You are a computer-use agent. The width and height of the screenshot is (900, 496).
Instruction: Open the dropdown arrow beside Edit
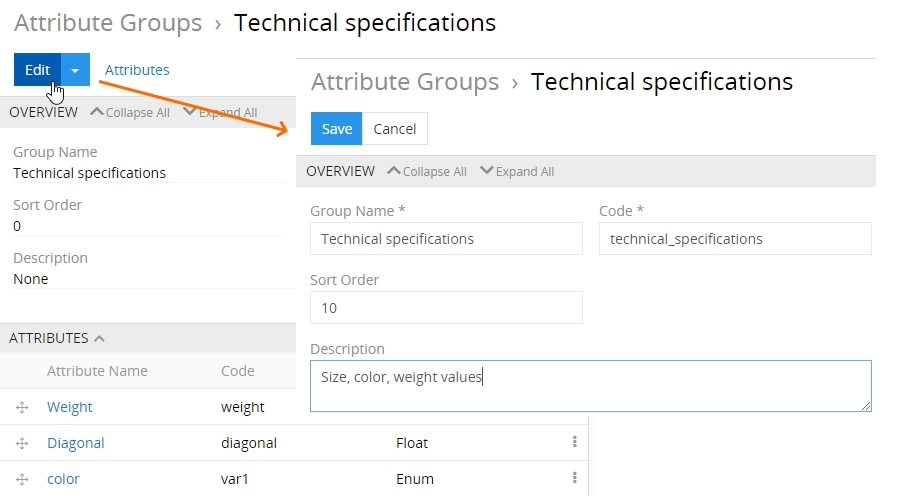point(76,70)
